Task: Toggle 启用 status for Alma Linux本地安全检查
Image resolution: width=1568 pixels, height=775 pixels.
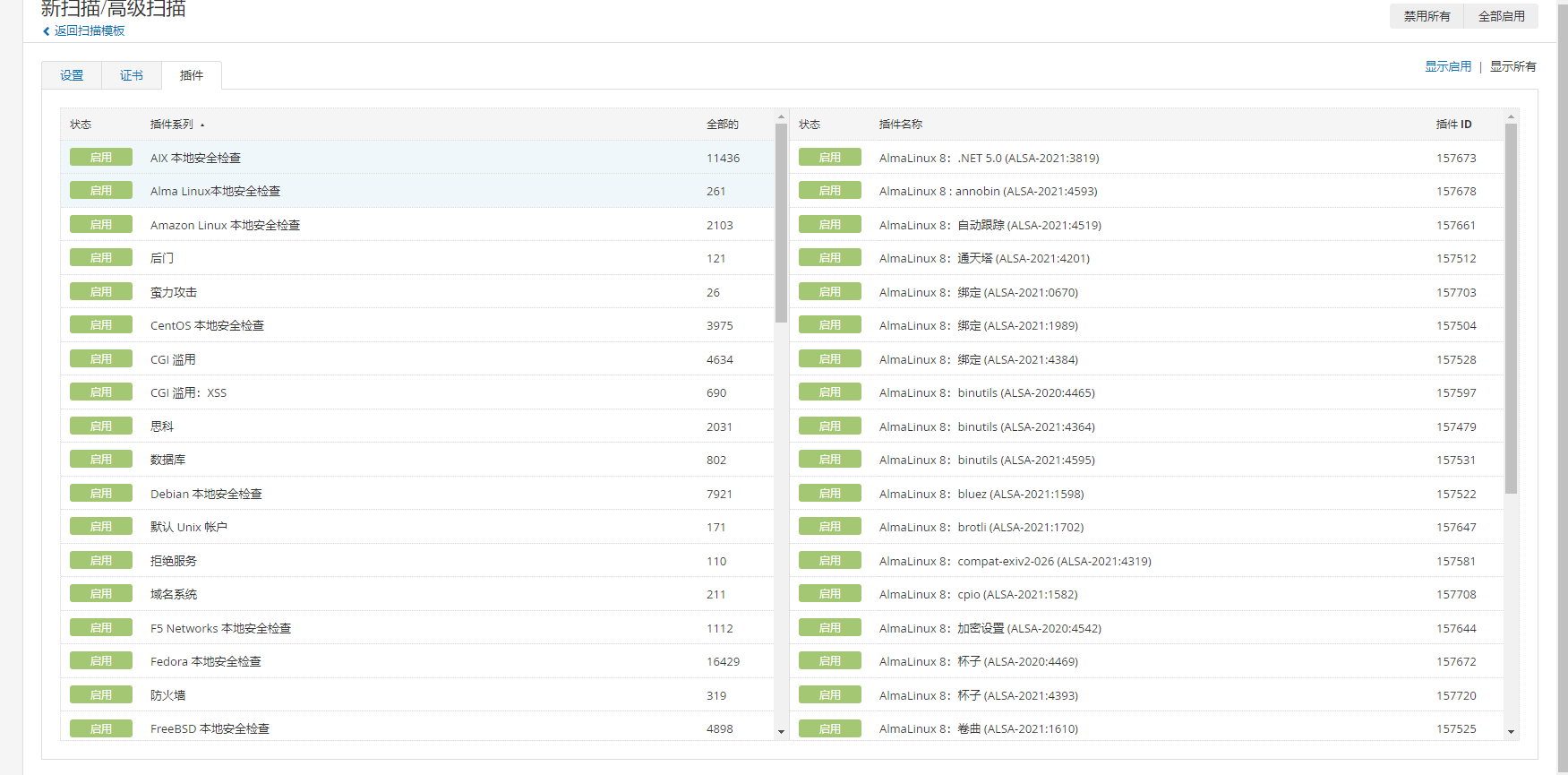Action: coord(101,190)
